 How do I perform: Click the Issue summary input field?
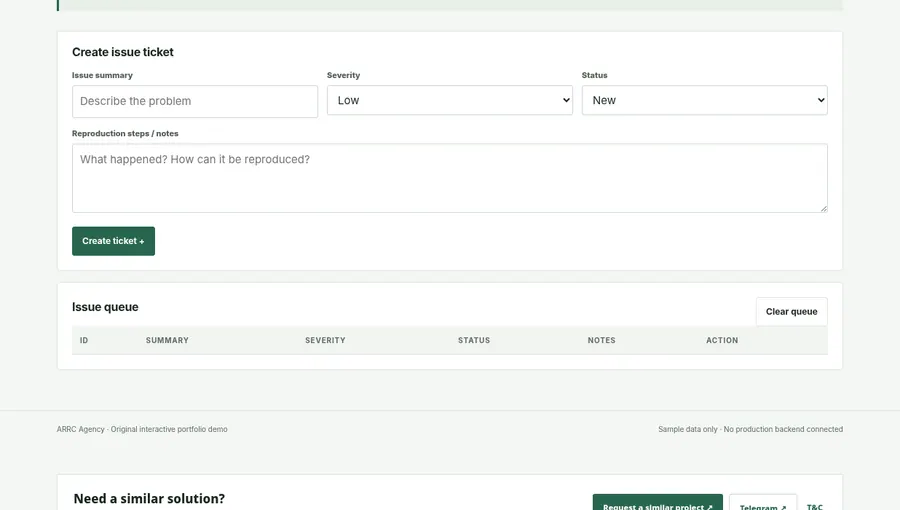(x=195, y=102)
